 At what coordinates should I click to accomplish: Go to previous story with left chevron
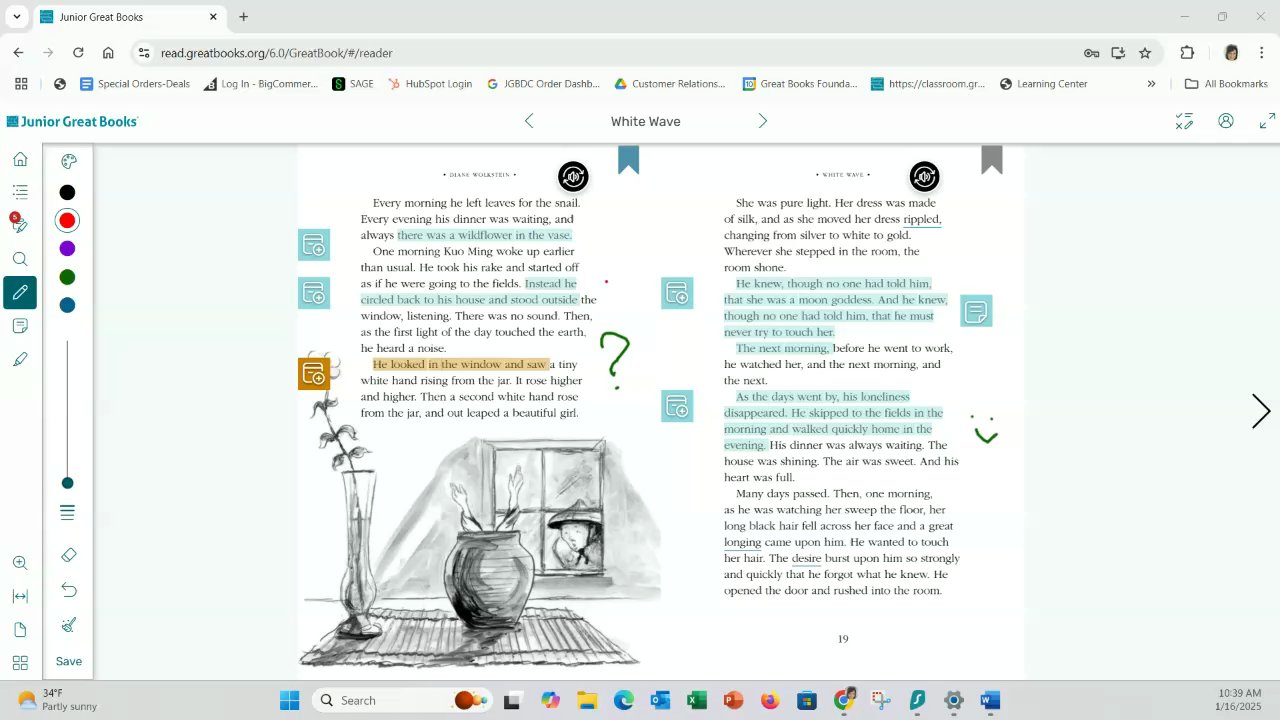pyautogui.click(x=529, y=121)
